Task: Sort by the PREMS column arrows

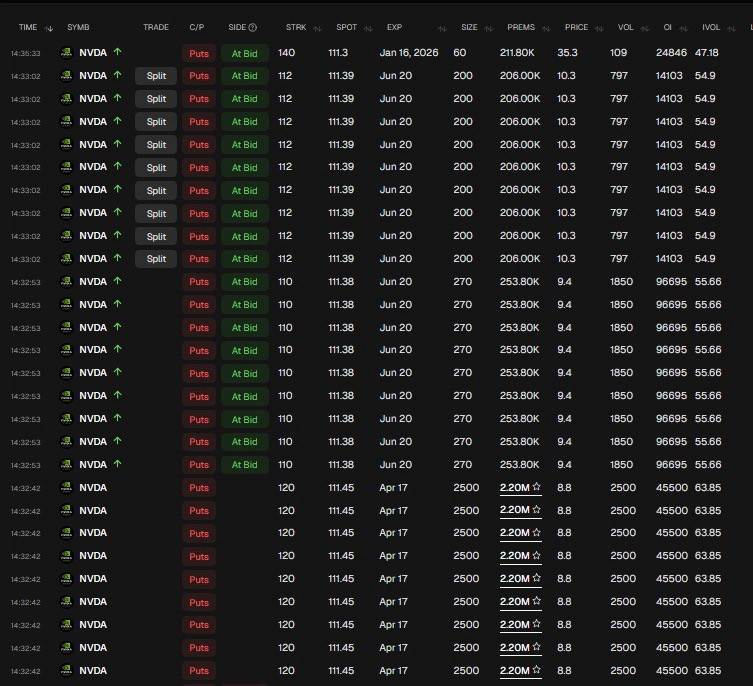Action: point(546,29)
